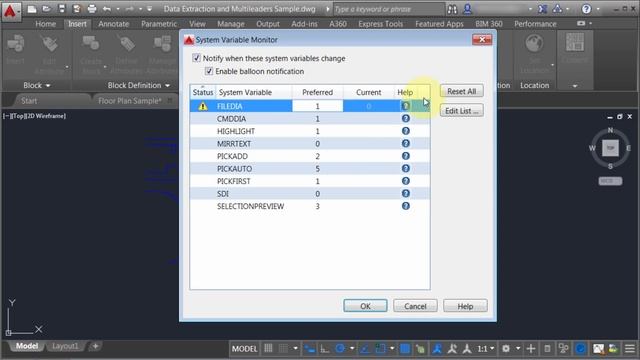Open the Express Tools ribbon tab
This screenshot has height=360, width=640.
[x=380, y=24]
